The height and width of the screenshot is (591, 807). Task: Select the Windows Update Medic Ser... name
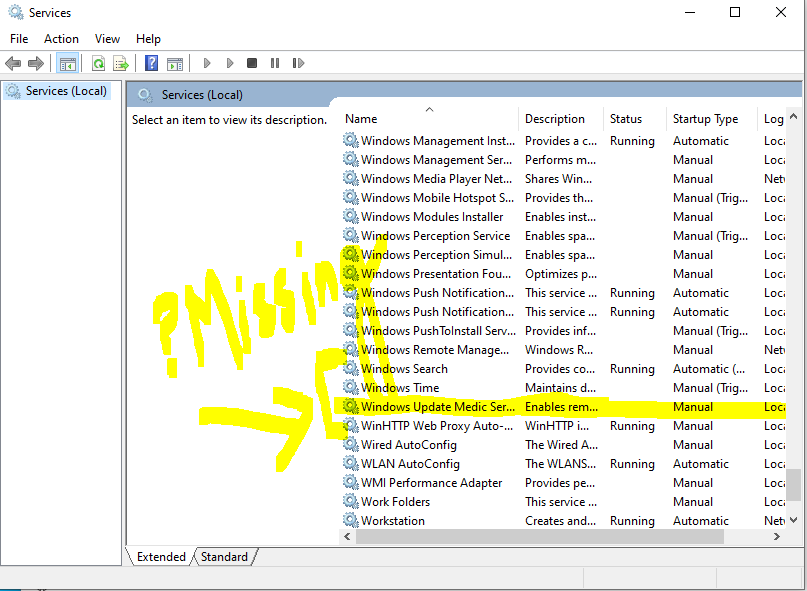click(x=437, y=407)
